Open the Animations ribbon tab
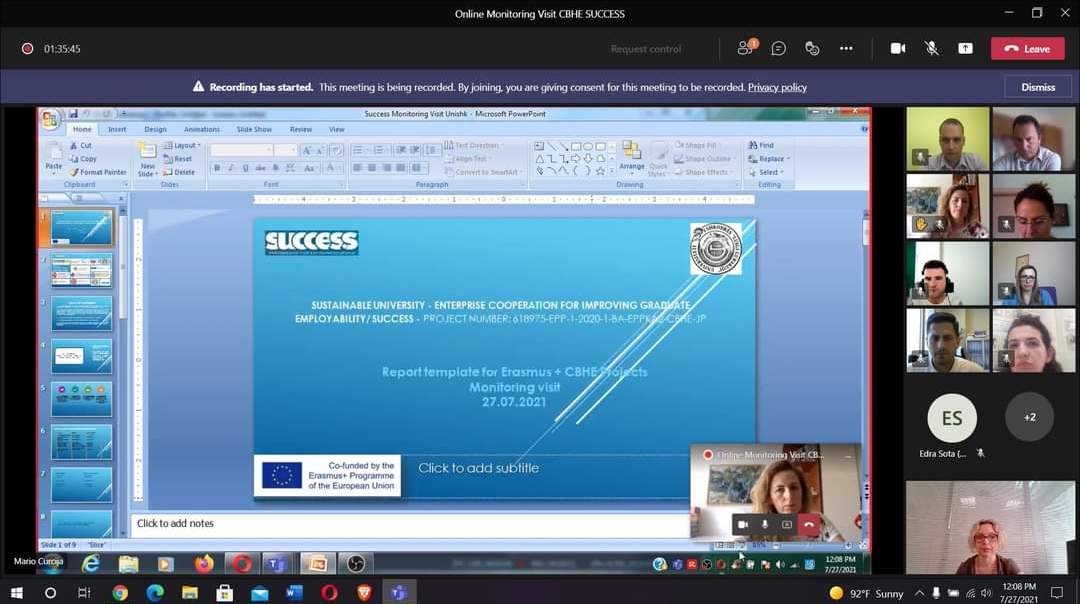 coord(201,129)
